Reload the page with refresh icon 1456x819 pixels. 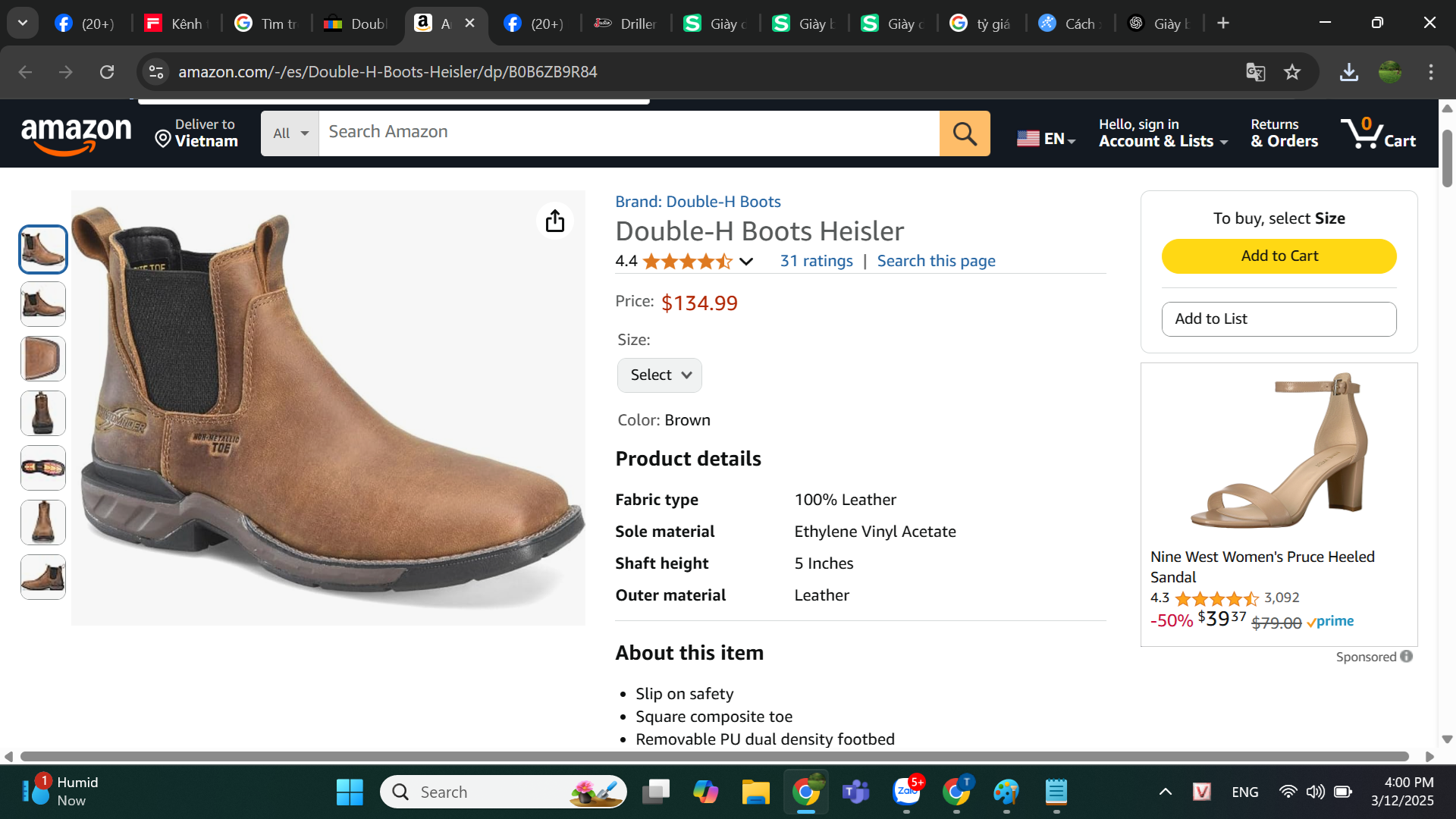107,72
